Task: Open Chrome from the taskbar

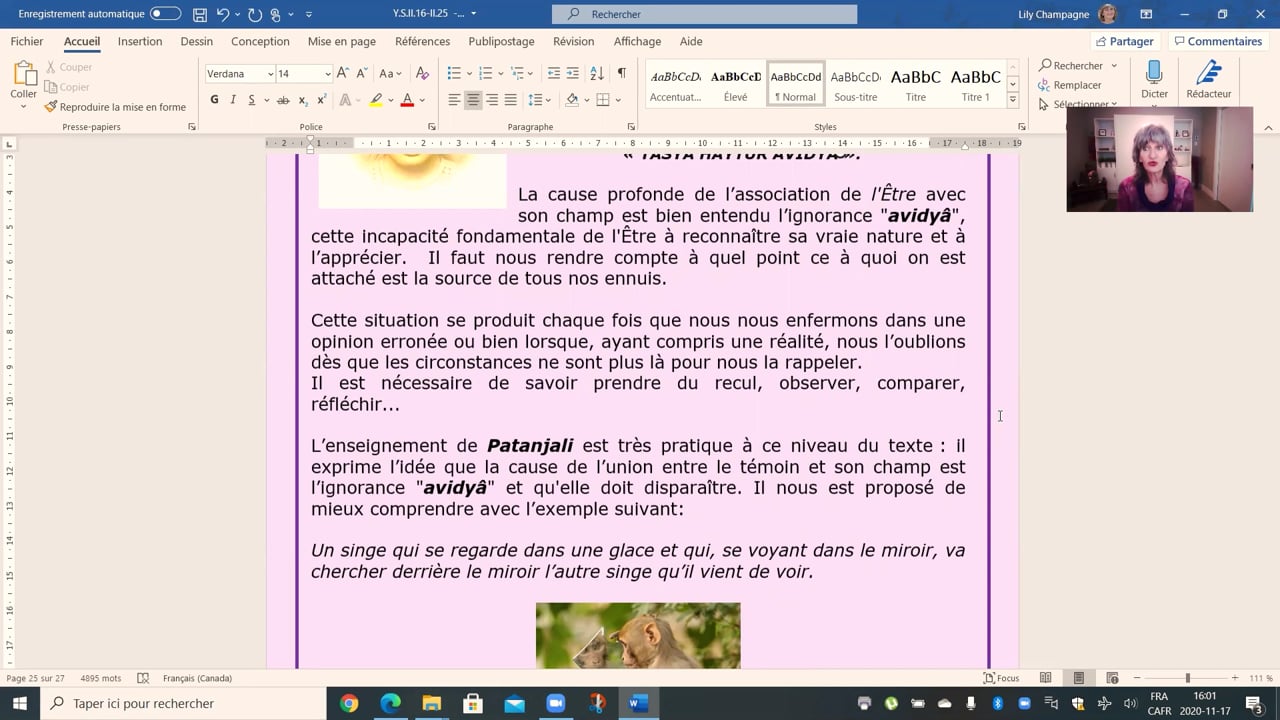Action: click(349, 703)
